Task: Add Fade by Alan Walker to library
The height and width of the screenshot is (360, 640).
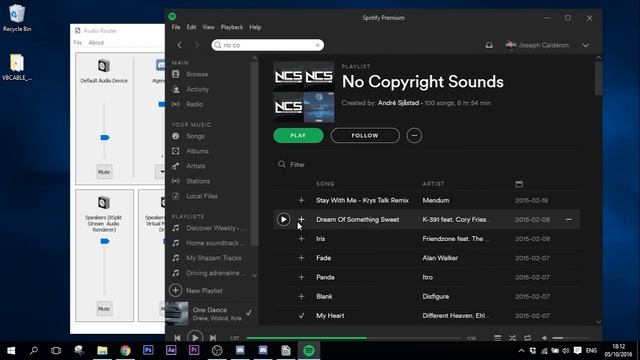Action: pos(301,258)
